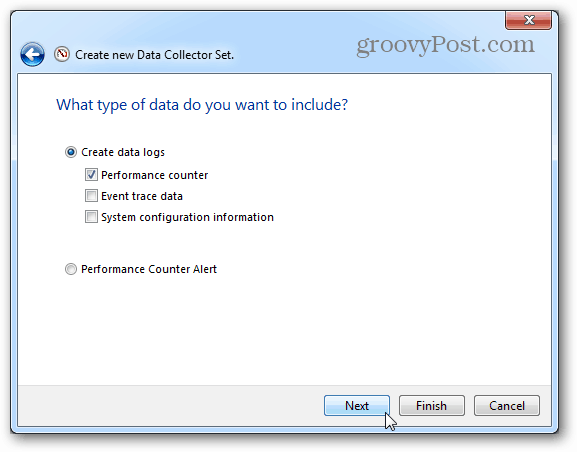The width and height of the screenshot is (577, 452).
Task: Cancel the Data Collector Set wizard
Action: pyautogui.click(x=507, y=406)
